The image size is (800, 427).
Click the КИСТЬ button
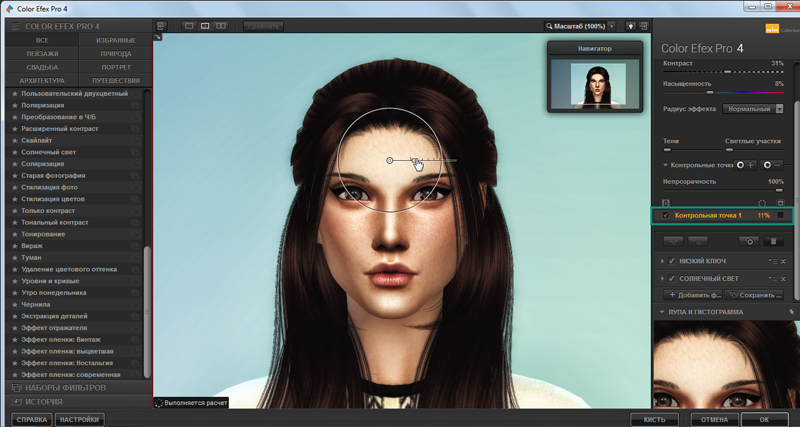654,419
